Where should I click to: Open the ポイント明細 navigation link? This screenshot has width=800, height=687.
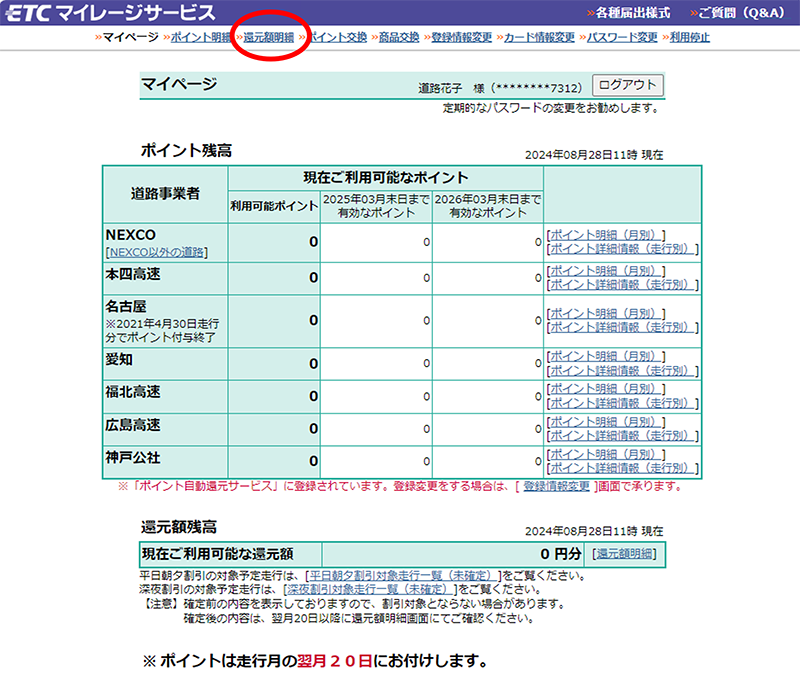pos(201,37)
